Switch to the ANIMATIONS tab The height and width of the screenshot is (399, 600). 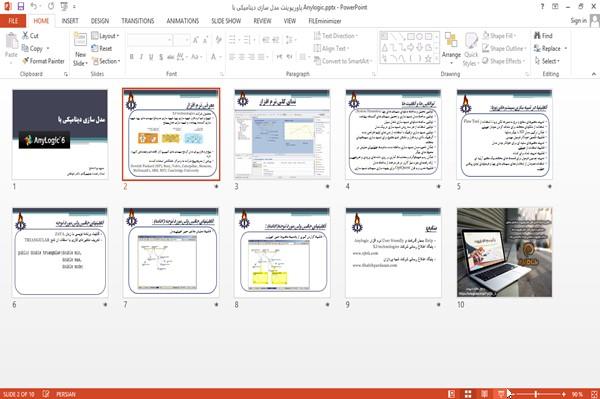(183, 21)
